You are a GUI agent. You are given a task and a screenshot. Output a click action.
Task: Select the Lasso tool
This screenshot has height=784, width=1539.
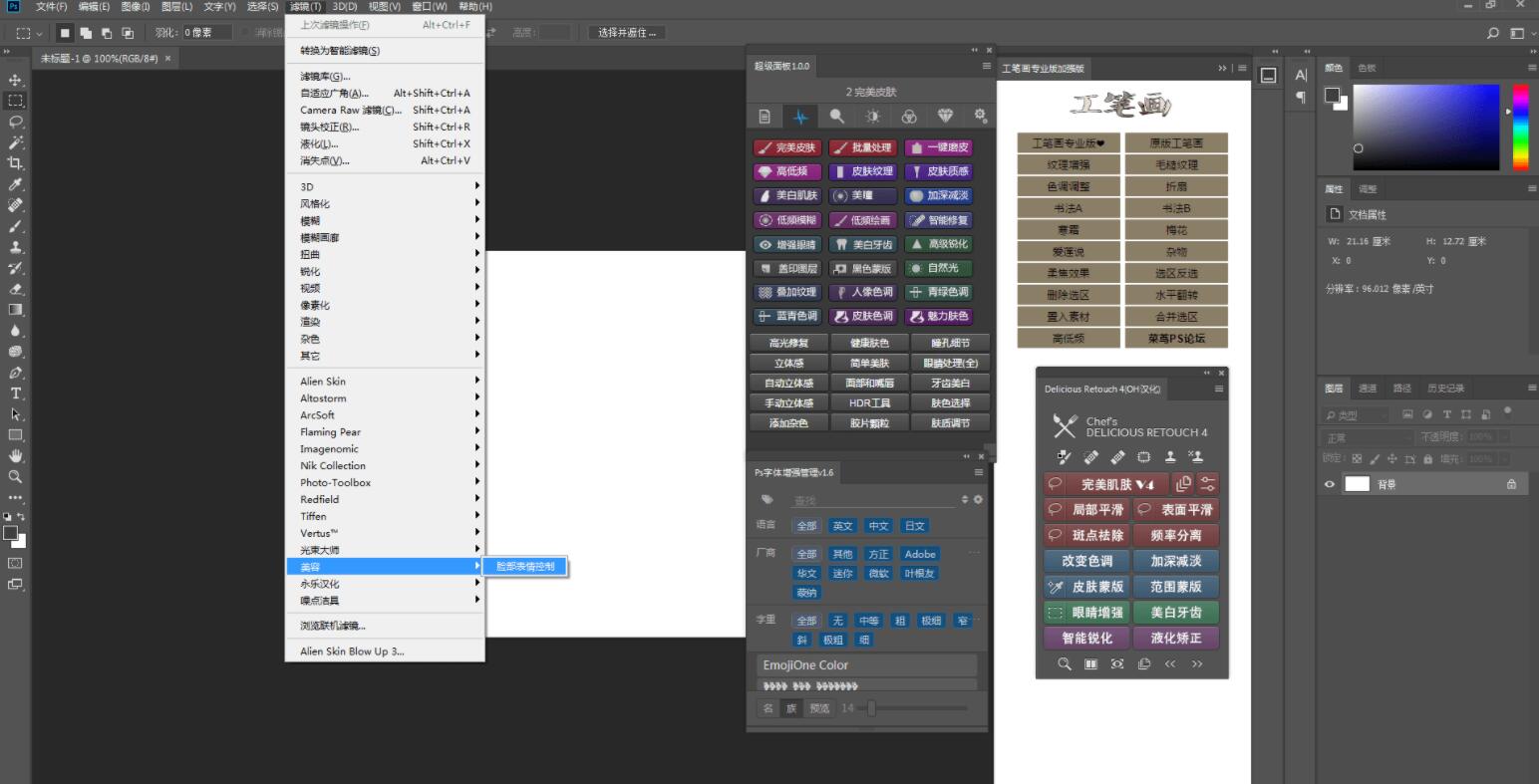(x=15, y=122)
